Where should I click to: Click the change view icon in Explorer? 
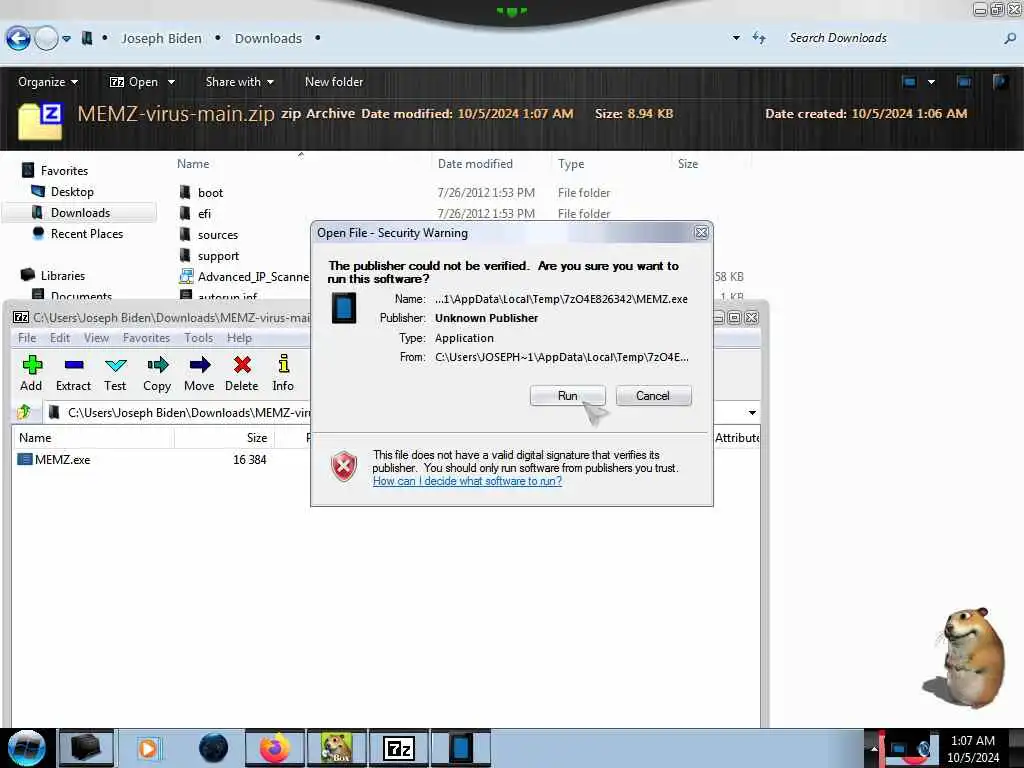tap(908, 82)
